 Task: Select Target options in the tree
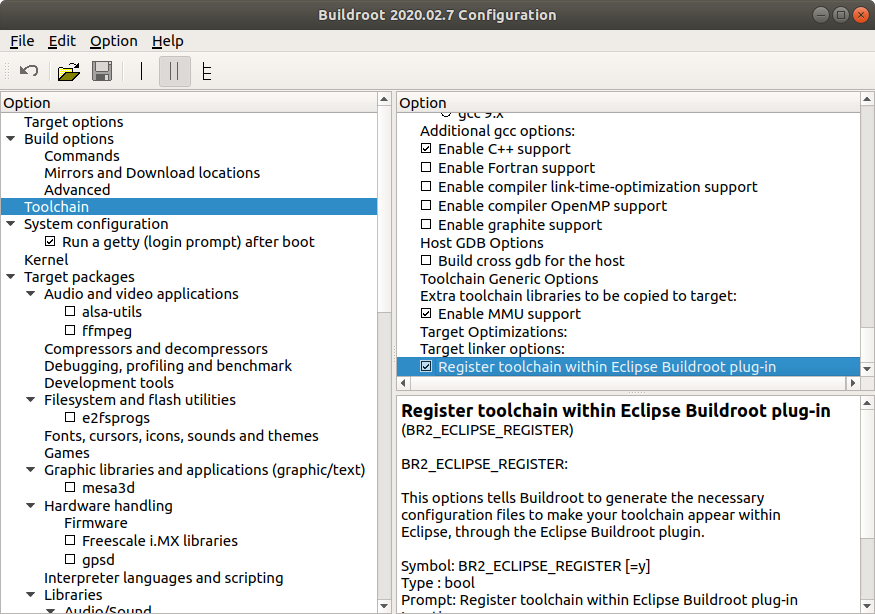tap(74, 122)
